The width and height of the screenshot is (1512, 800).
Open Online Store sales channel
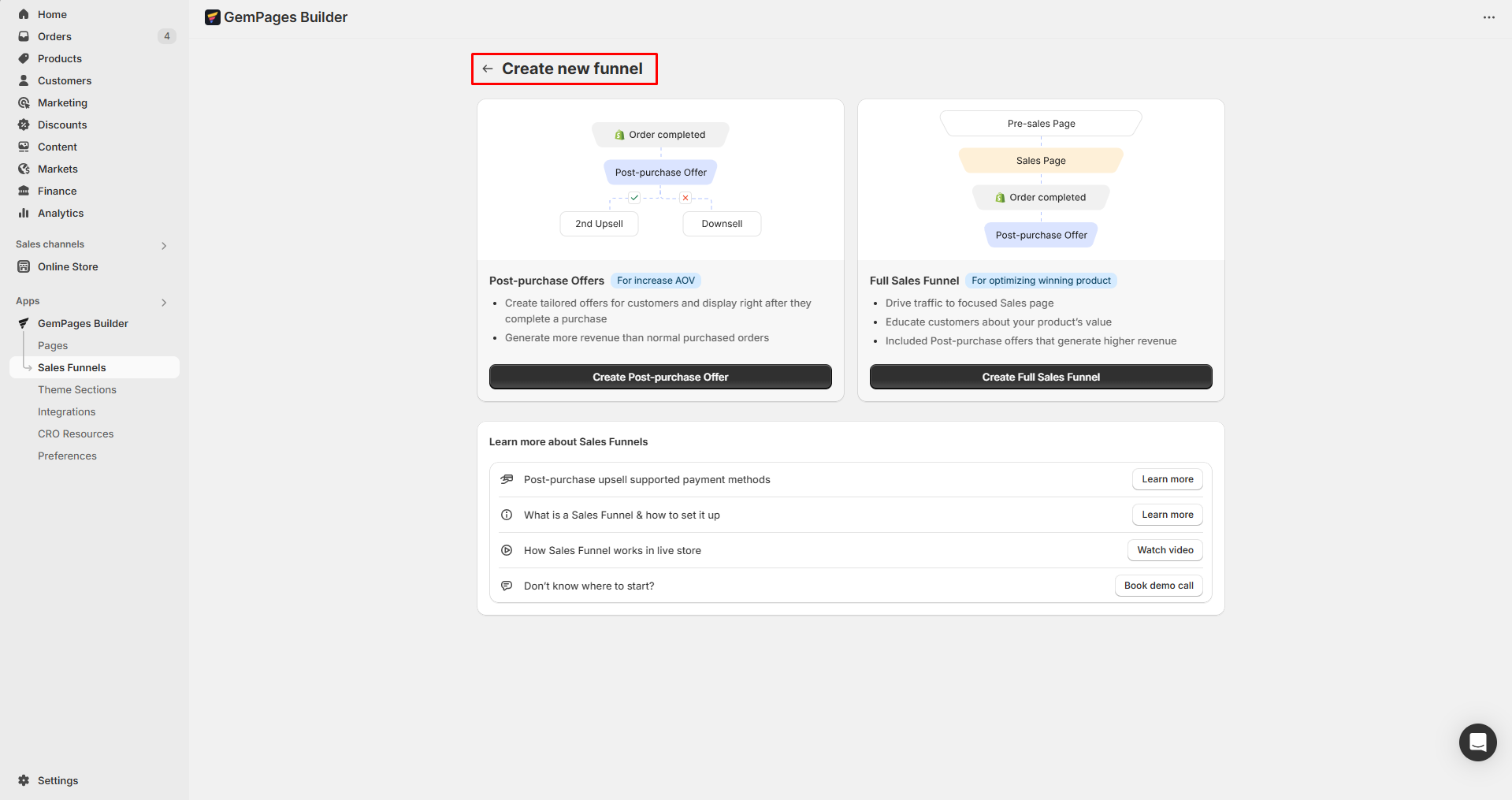click(95, 266)
